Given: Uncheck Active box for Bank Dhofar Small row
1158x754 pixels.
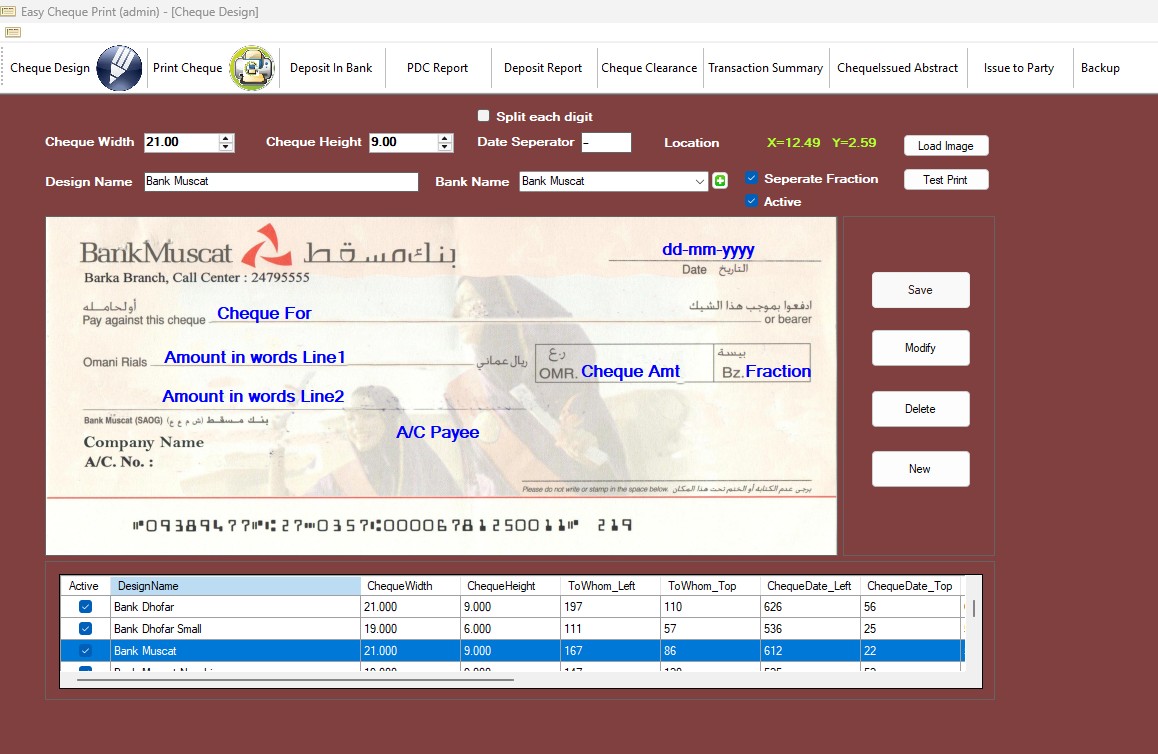Looking at the screenshot, I should pyautogui.click(x=86, y=628).
